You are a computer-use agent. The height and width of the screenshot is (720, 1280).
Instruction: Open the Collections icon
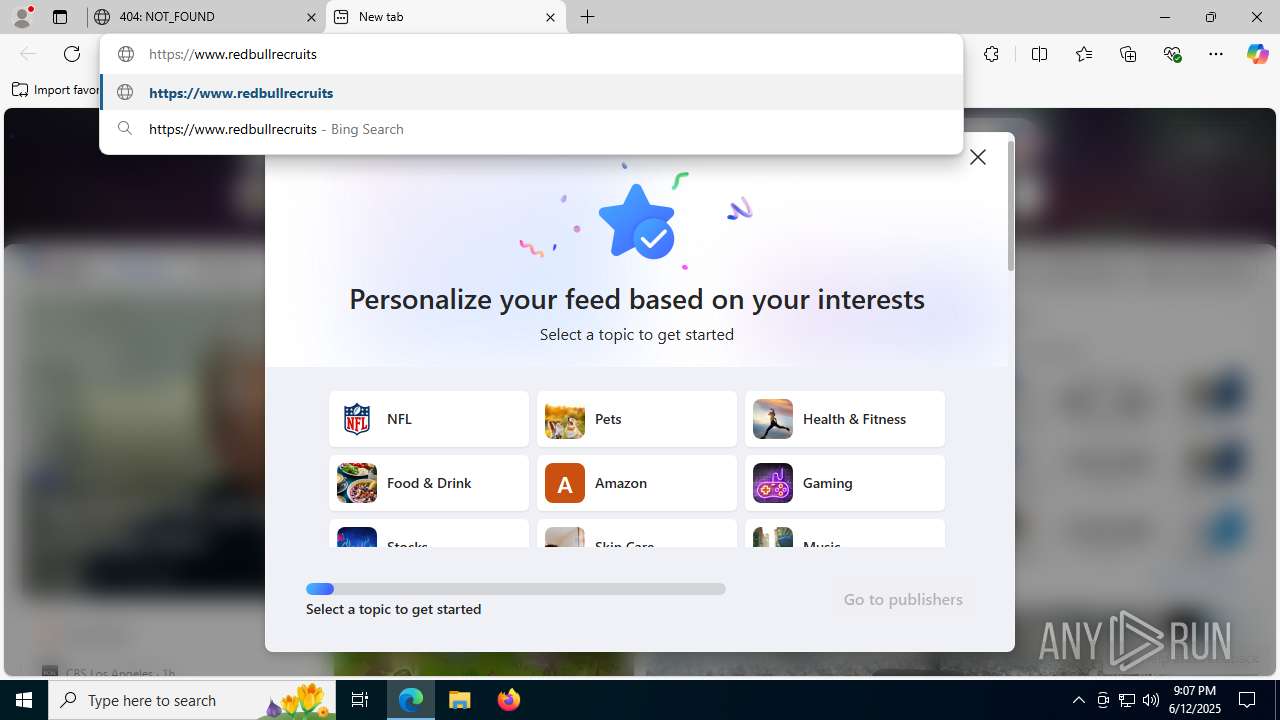click(1128, 54)
